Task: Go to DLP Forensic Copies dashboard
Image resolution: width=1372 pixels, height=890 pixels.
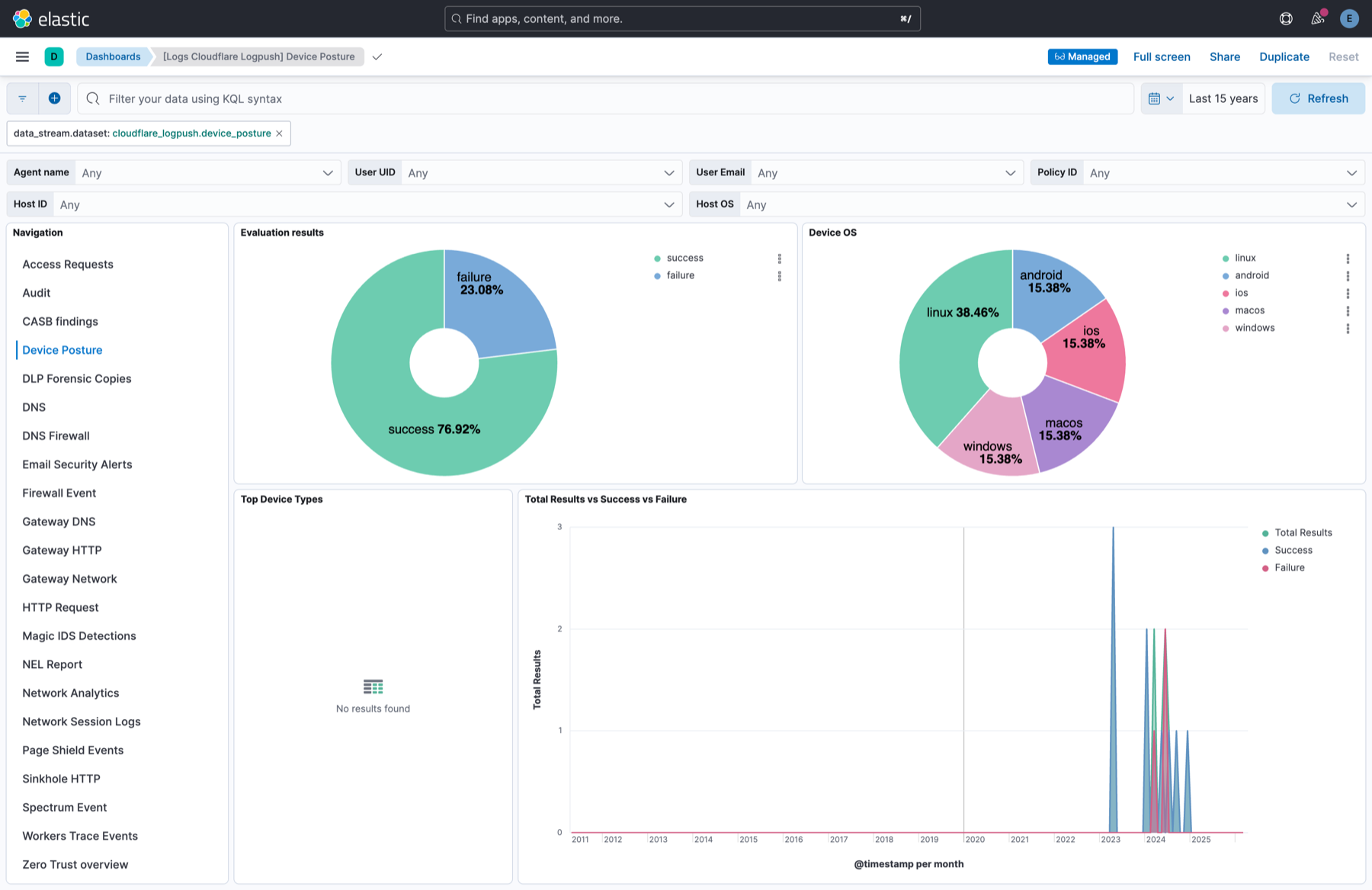Action: click(x=77, y=378)
